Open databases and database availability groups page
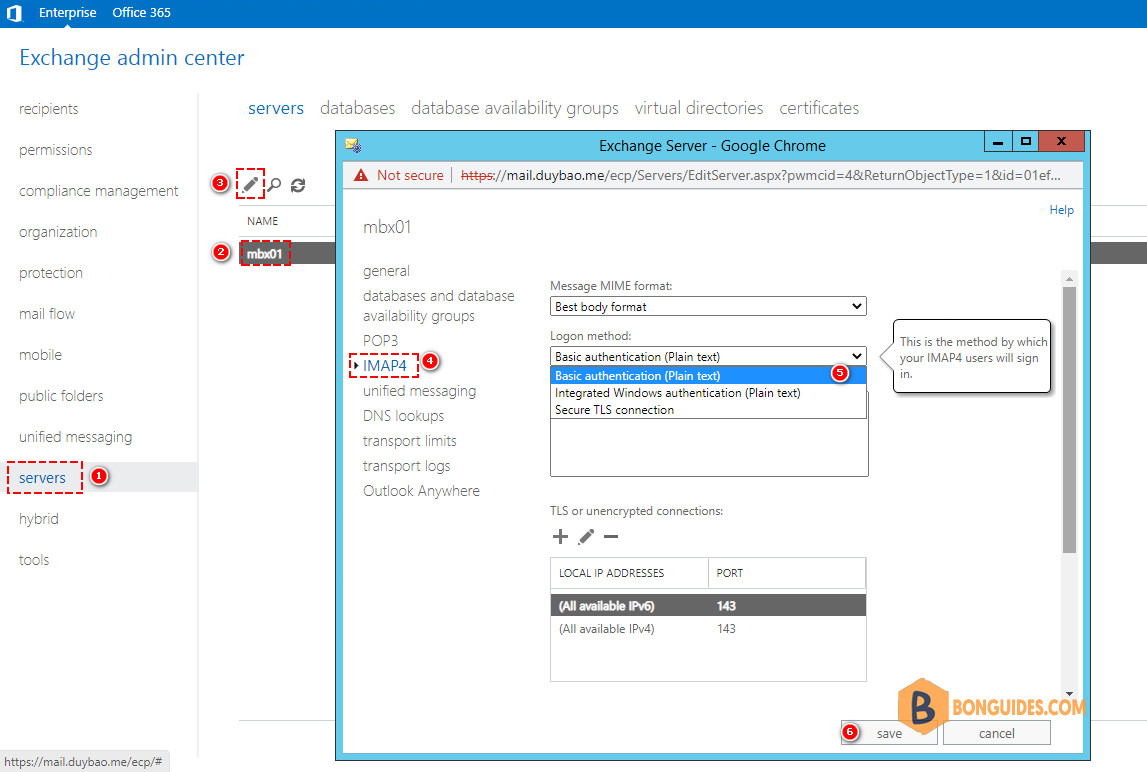 coord(438,306)
